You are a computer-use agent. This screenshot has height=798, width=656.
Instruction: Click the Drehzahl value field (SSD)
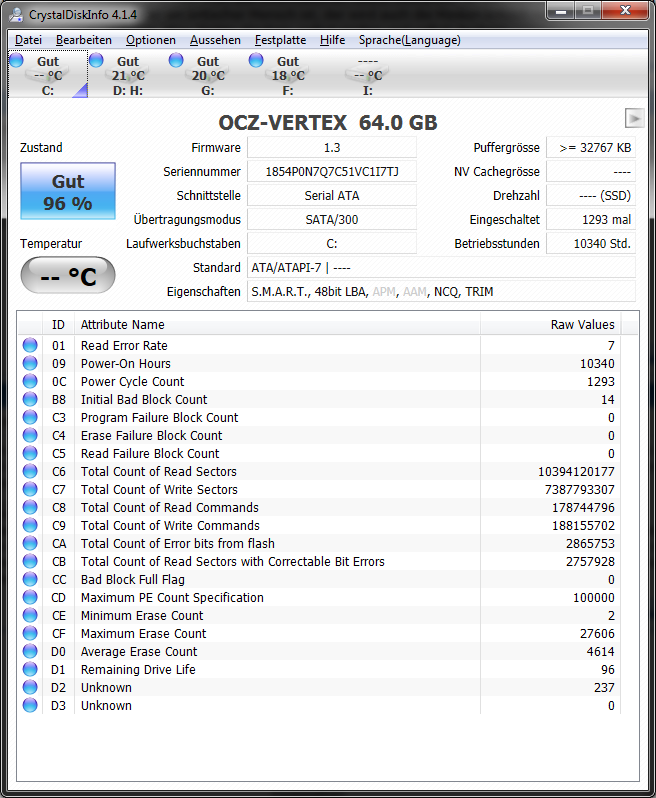591,195
